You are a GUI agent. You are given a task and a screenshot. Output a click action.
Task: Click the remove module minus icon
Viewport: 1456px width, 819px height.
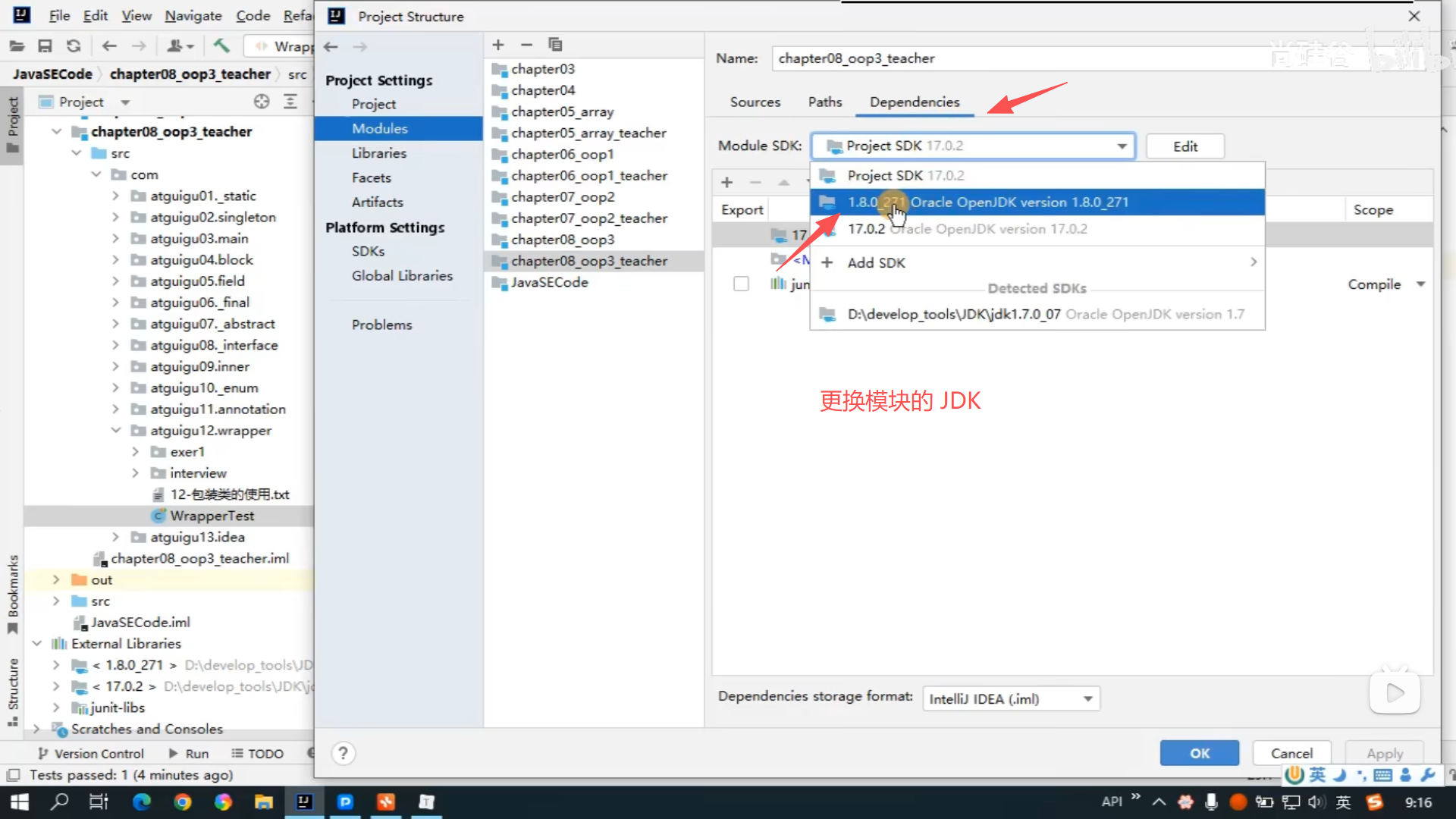(526, 45)
